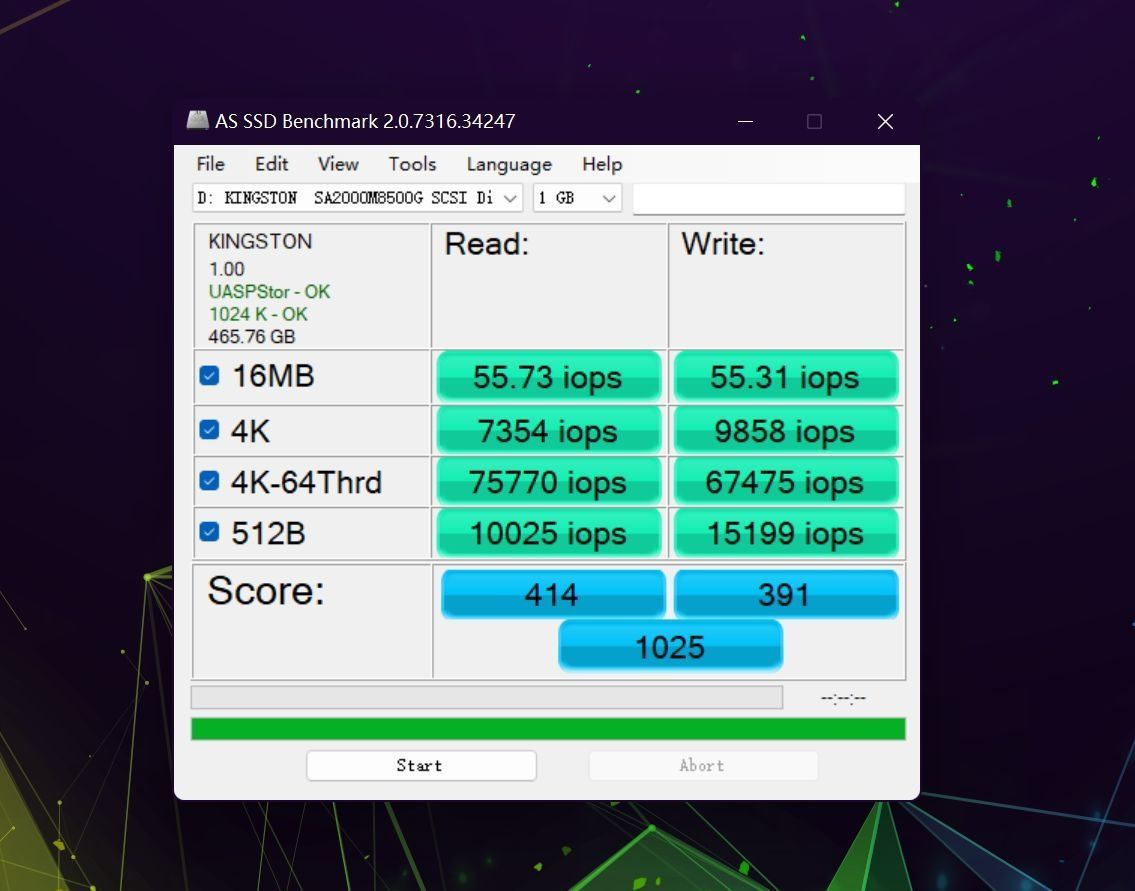
Task: Click the KINGSTON drive name label
Action: point(260,241)
